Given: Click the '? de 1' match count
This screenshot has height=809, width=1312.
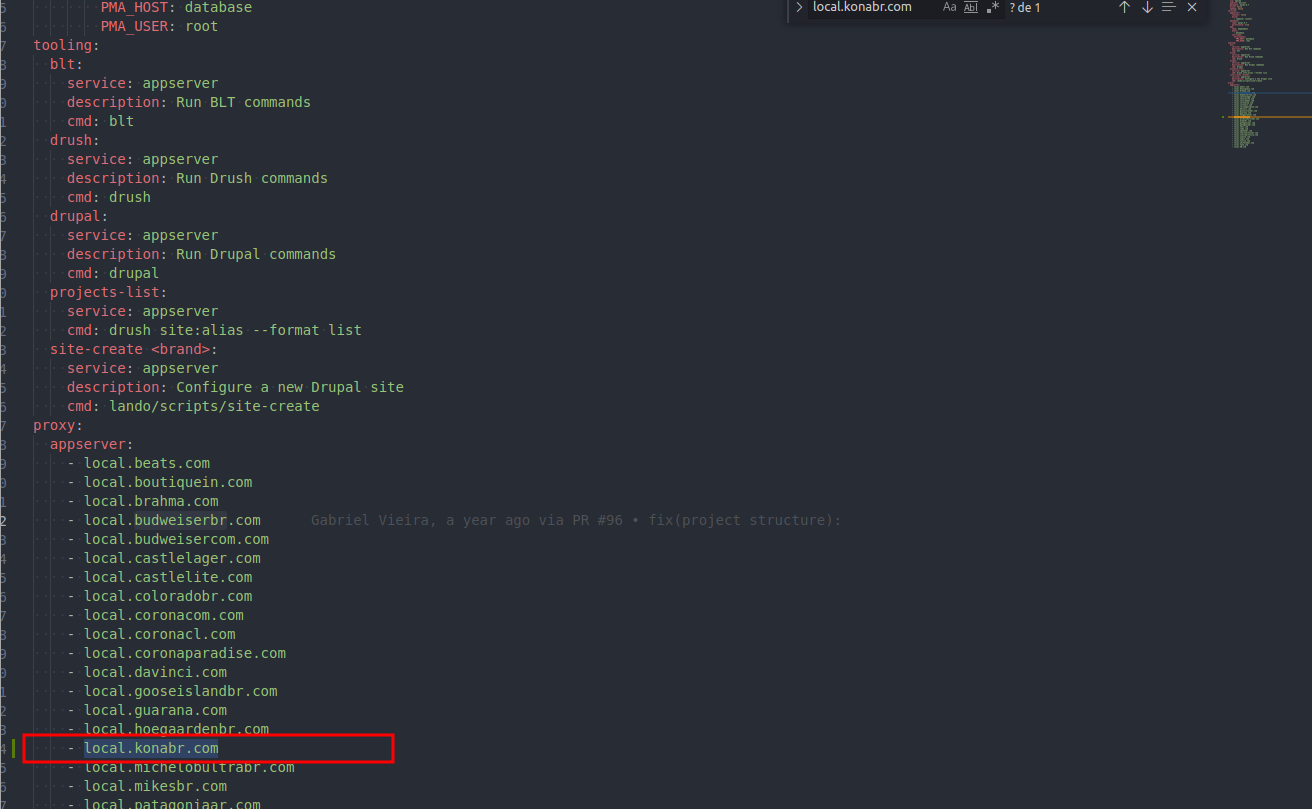Looking at the screenshot, I should tap(1025, 8).
